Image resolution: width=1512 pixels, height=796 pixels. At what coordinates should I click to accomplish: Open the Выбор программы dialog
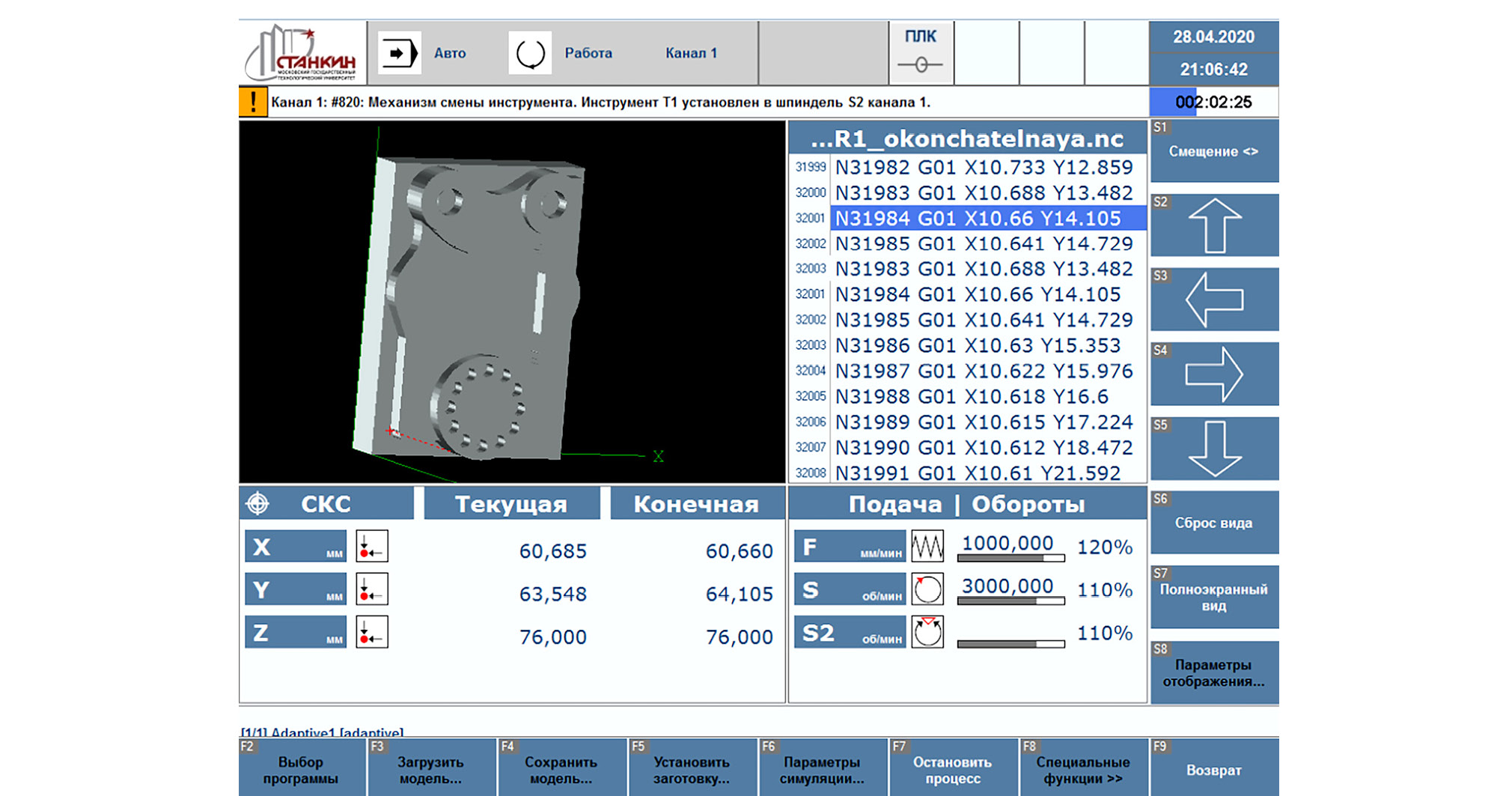301,770
